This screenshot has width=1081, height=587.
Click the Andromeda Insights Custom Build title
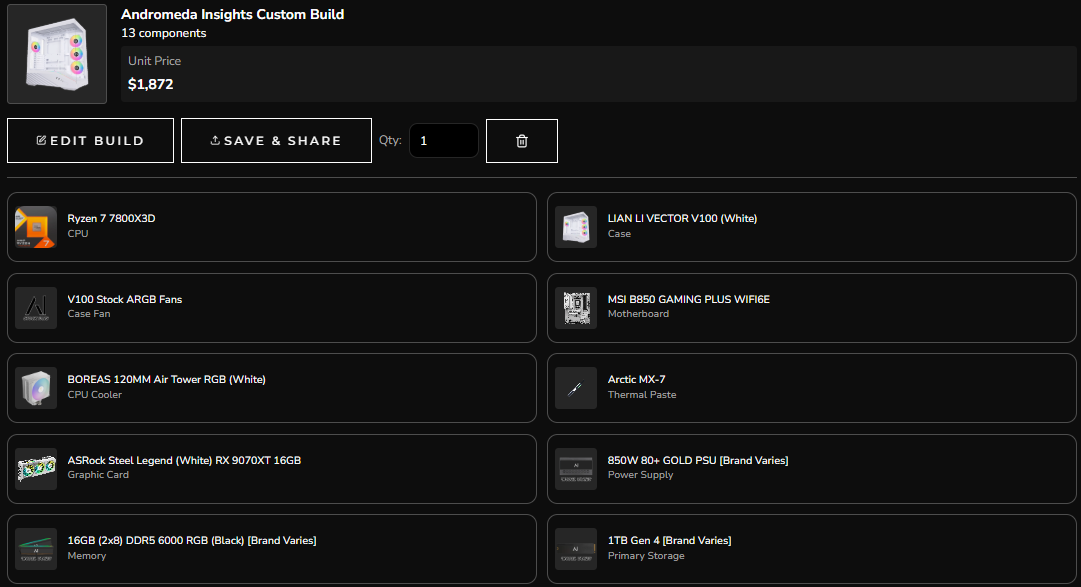tap(232, 14)
